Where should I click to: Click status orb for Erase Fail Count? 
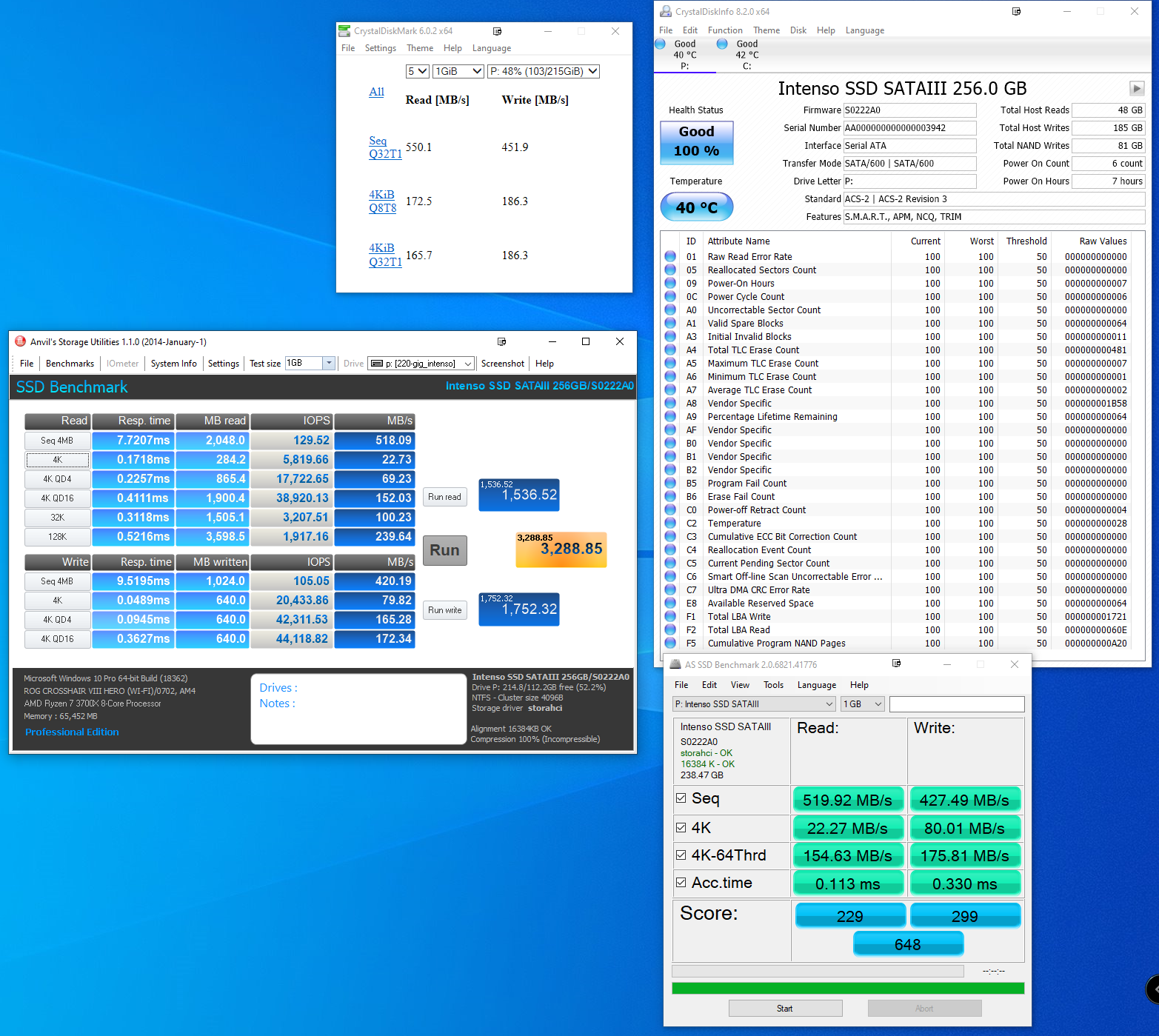tap(670, 496)
